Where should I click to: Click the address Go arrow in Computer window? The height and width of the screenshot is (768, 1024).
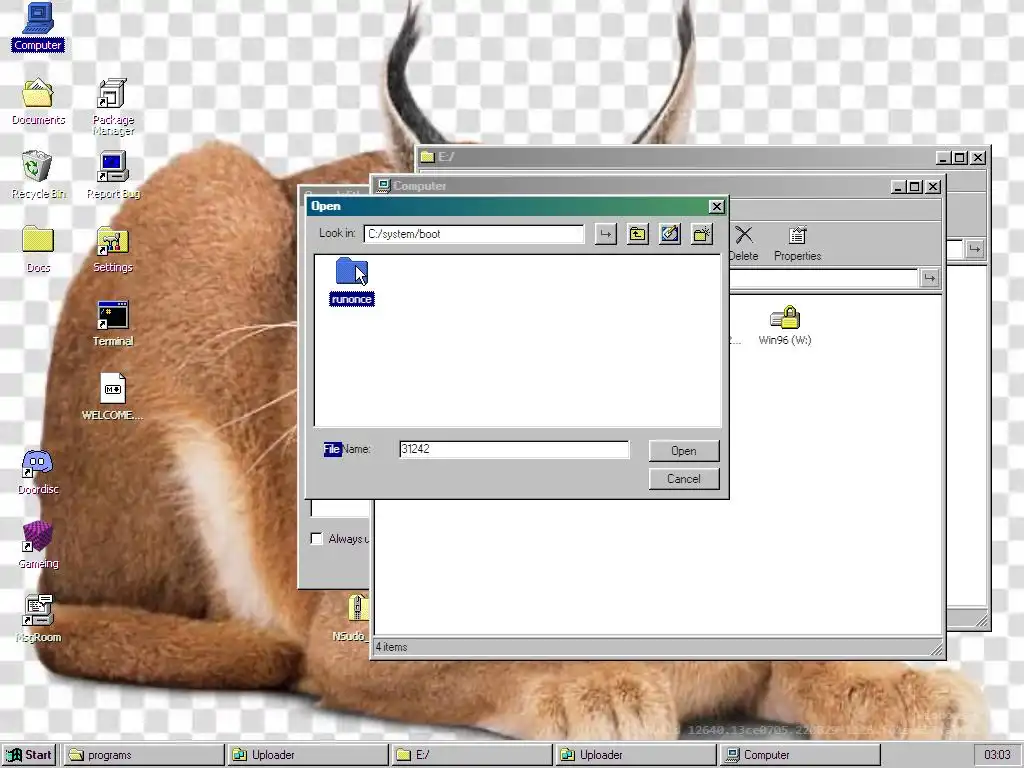(x=929, y=278)
